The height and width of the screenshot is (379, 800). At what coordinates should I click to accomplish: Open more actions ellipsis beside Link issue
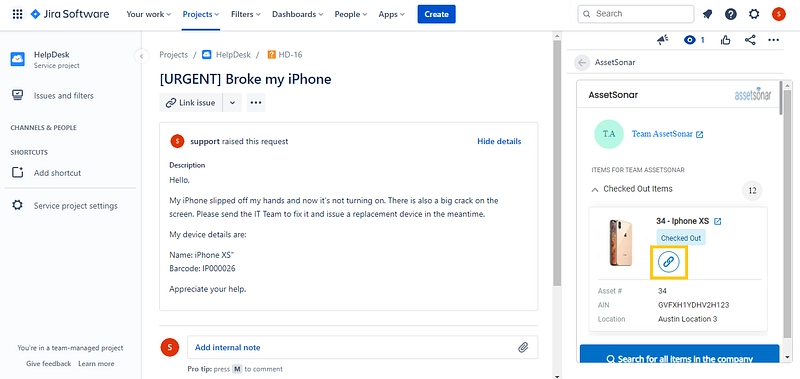pos(256,103)
